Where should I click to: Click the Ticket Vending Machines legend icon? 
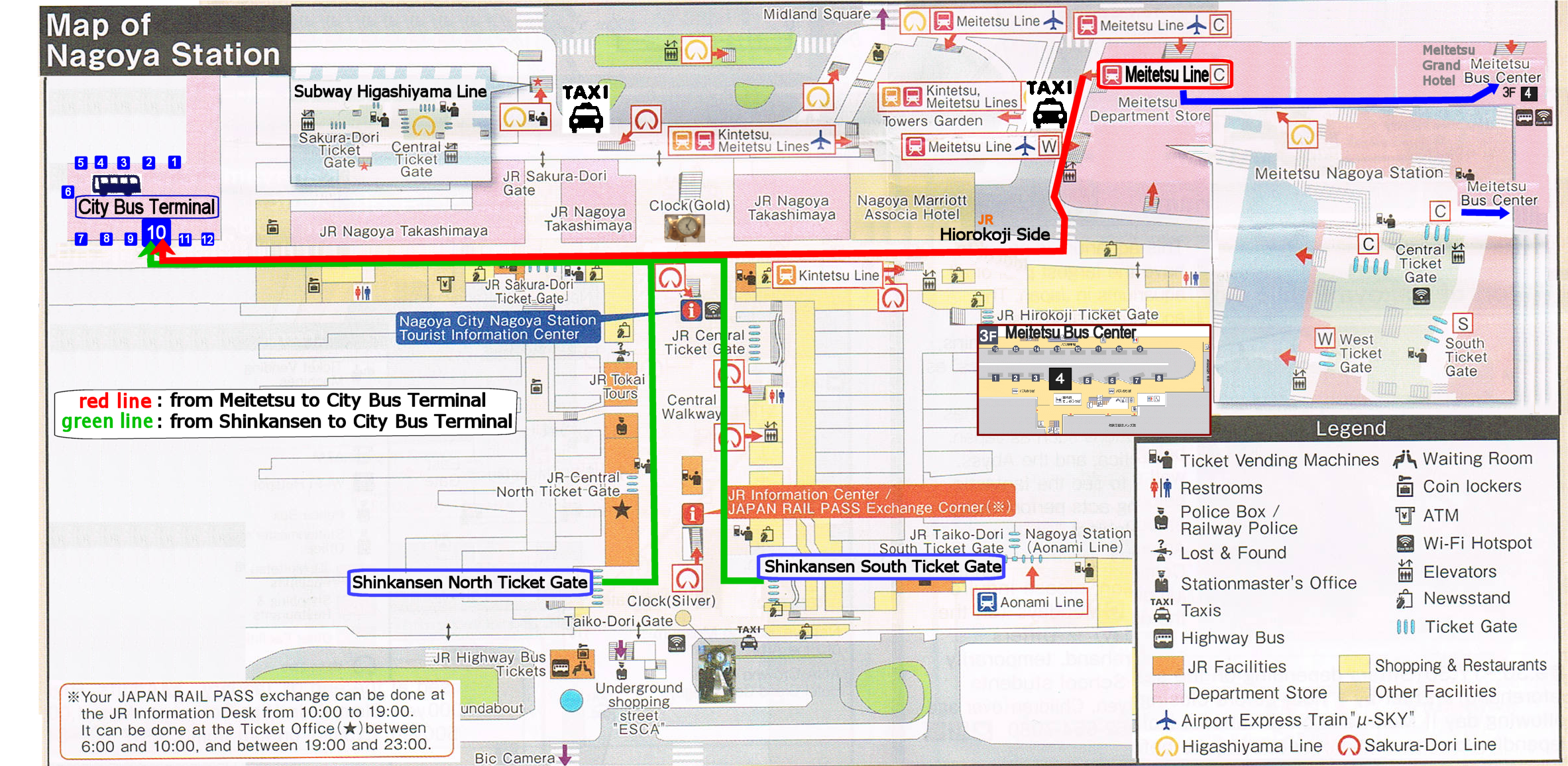coord(1160,459)
